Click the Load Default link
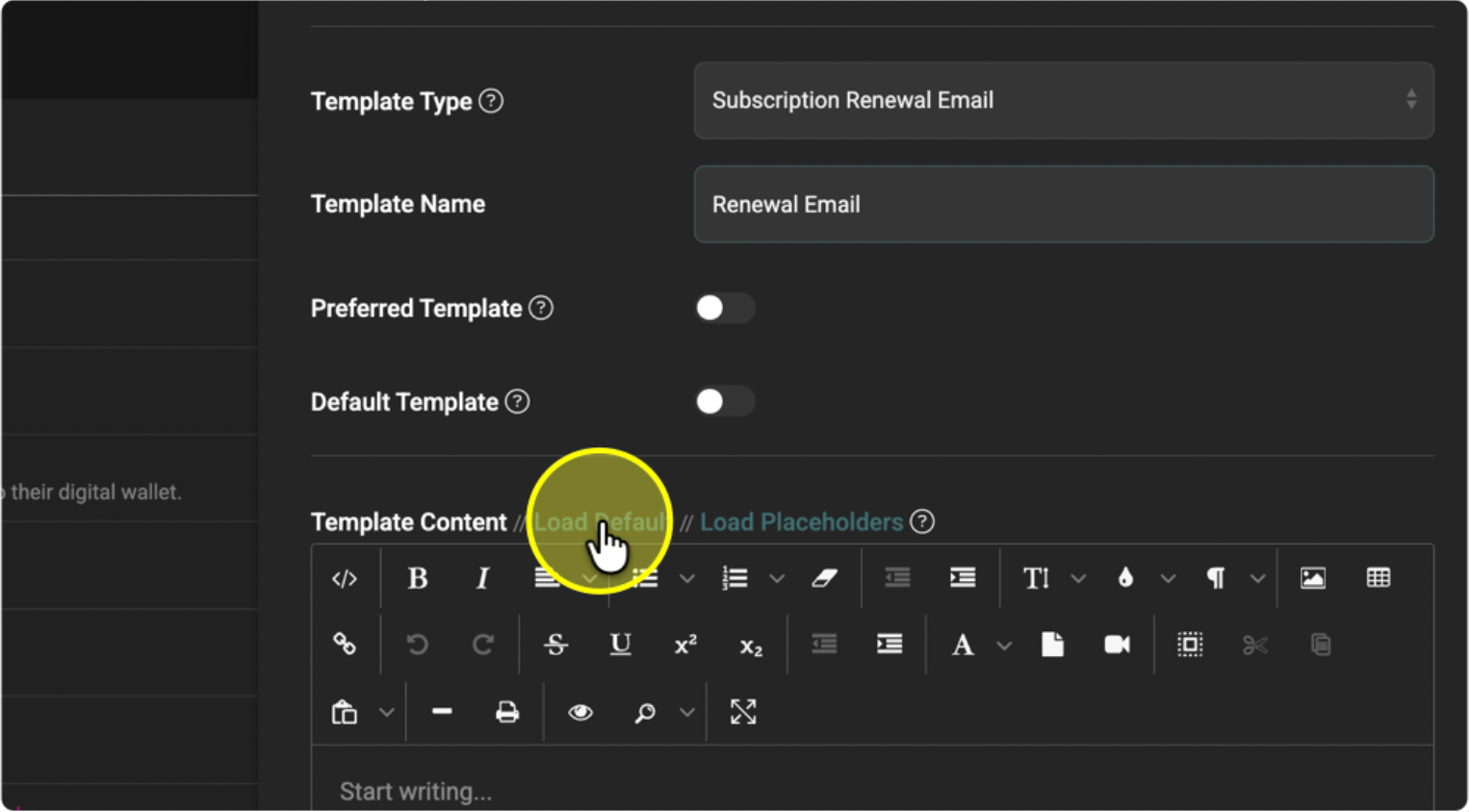The image size is (1469, 812). tap(602, 522)
